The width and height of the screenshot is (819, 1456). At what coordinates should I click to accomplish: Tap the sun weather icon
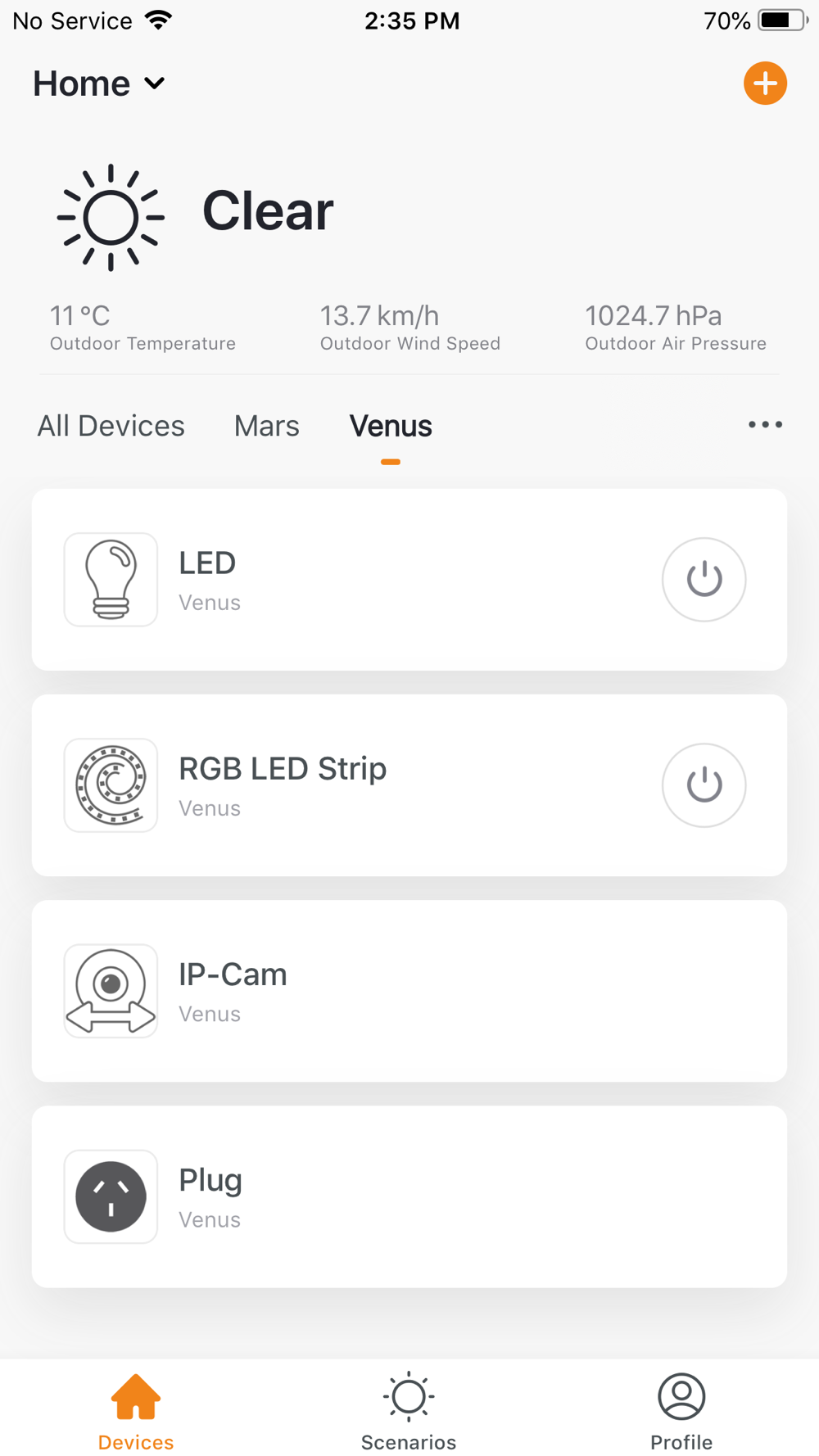click(111, 217)
